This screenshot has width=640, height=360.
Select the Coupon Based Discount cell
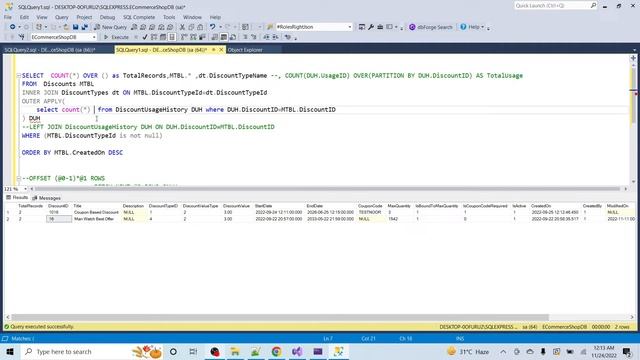pos(96,212)
